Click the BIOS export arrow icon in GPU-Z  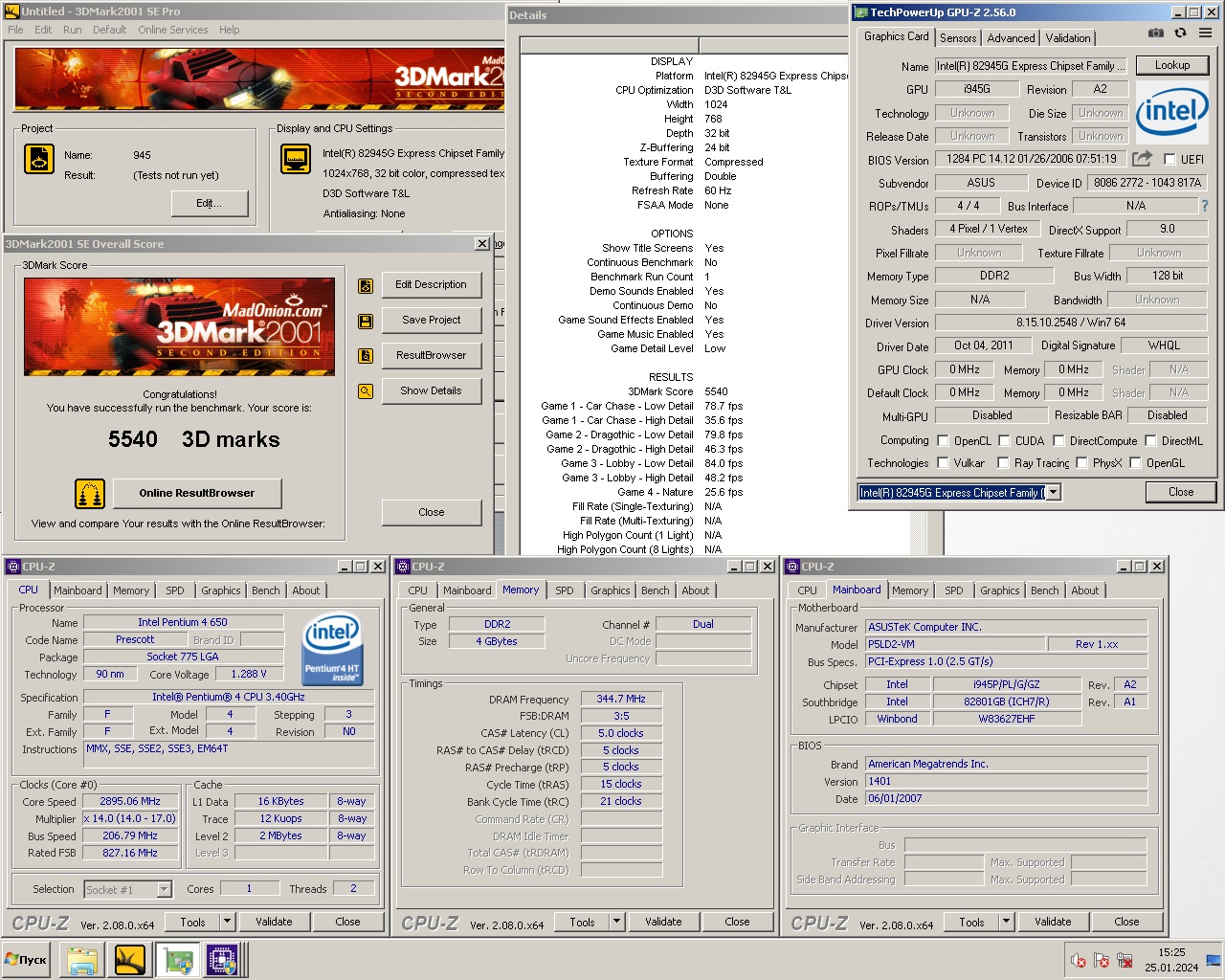[x=1142, y=159]
